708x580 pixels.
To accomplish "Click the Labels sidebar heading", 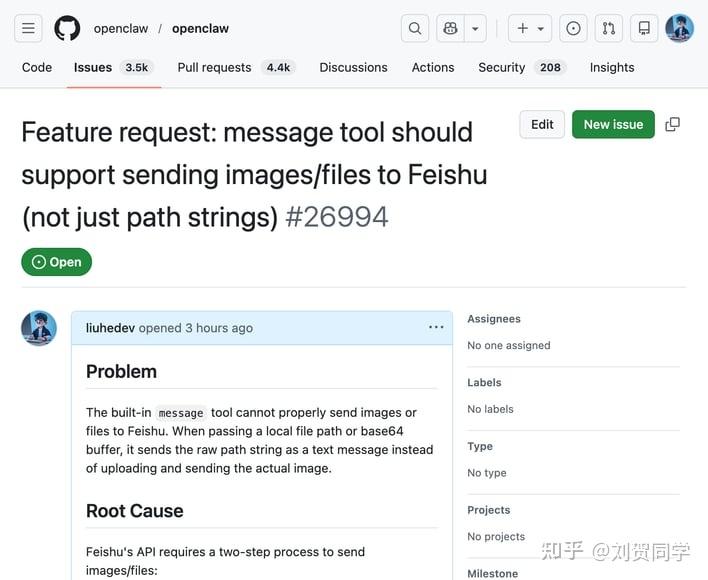I will pos(484,382).
